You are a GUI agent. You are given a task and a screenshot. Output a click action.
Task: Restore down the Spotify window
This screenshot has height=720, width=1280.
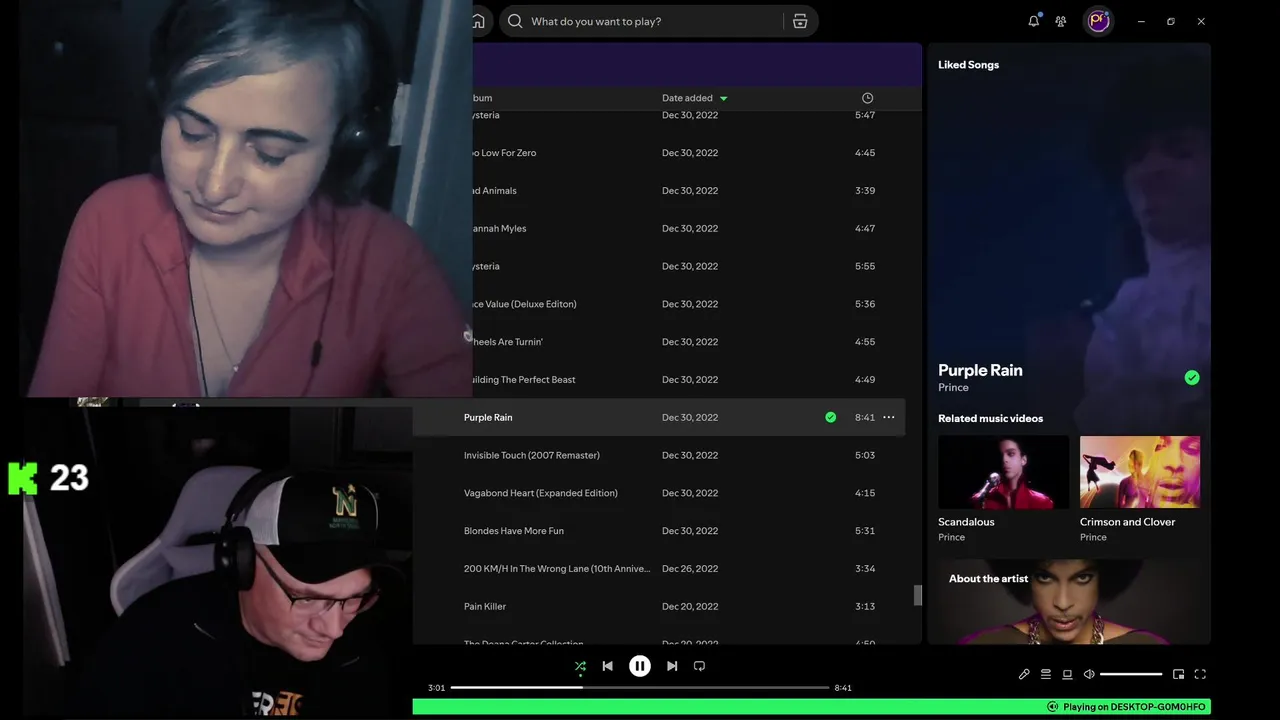pyautogui.click(x=1171, y=21)
